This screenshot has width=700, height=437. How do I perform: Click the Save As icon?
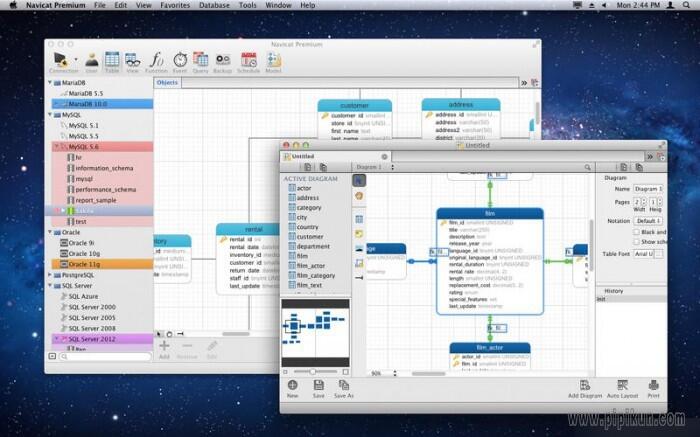coord(344,385)
